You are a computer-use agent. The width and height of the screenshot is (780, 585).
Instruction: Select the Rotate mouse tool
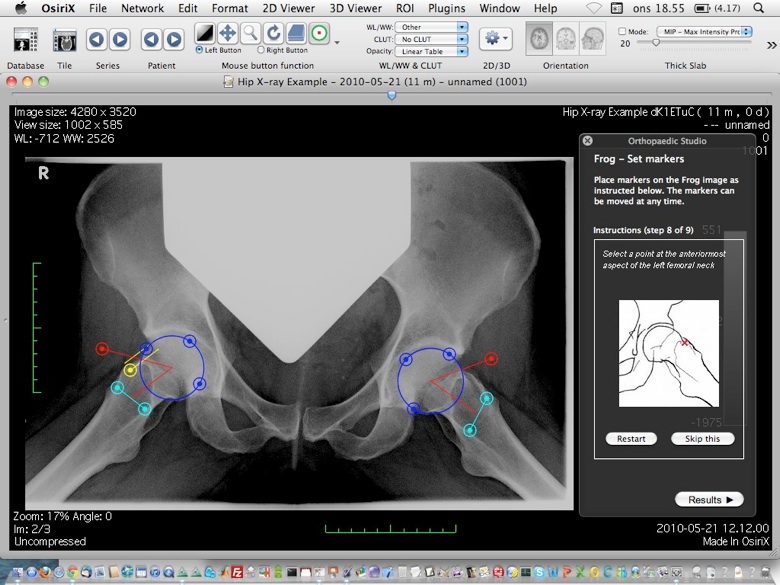(x=273, y=33)
